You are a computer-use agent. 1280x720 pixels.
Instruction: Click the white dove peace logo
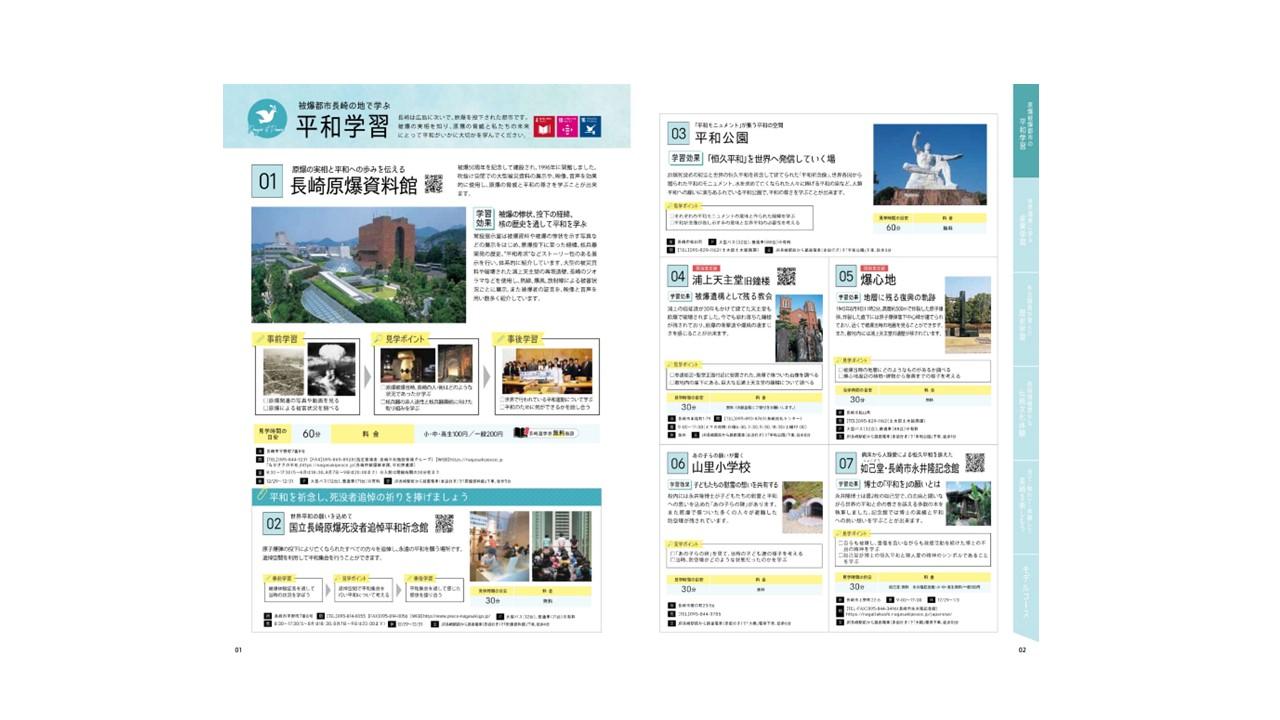pyautogui.click(x=267, y=118)
